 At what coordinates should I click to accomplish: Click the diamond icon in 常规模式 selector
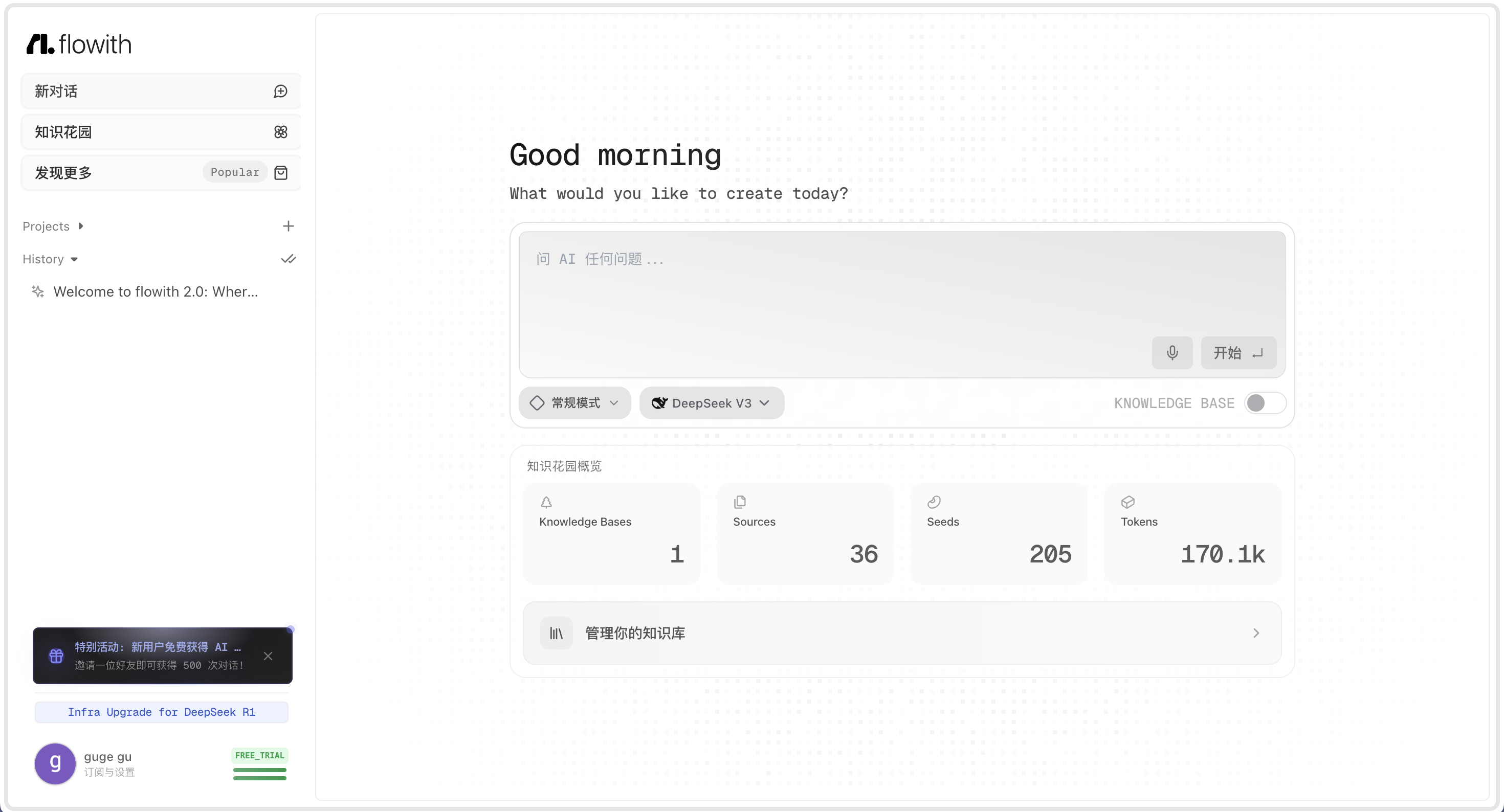point(537,403)
